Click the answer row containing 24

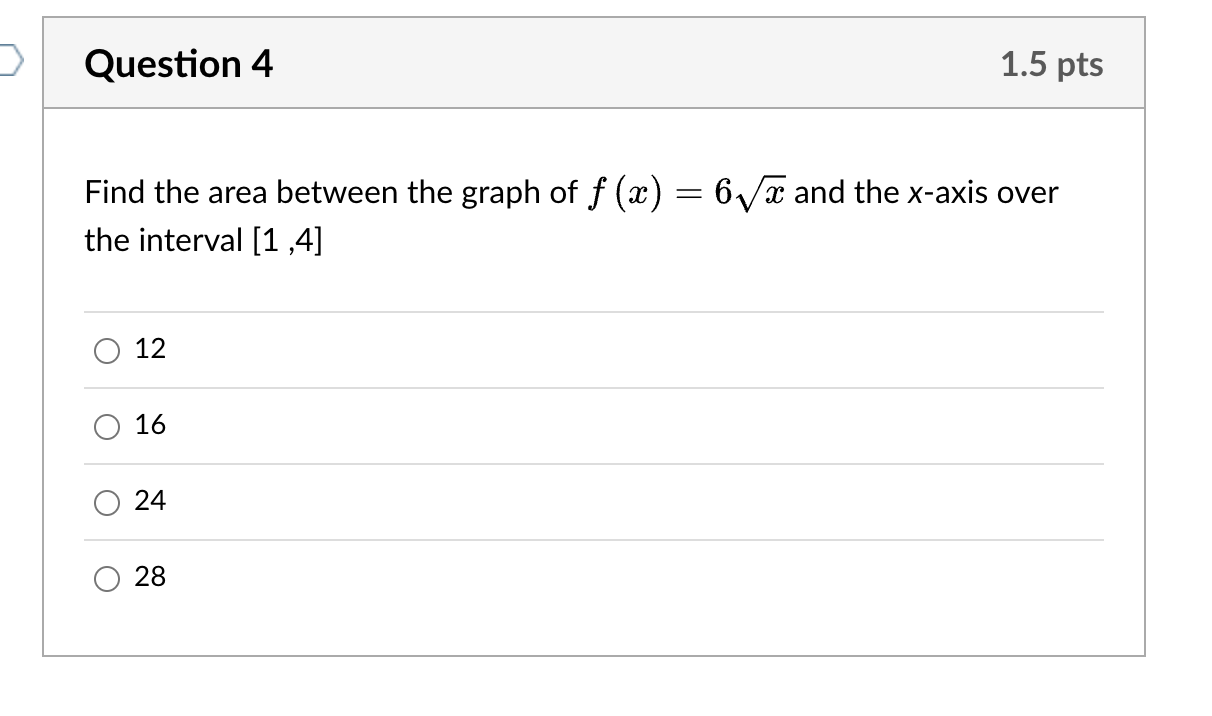point(500,502)
